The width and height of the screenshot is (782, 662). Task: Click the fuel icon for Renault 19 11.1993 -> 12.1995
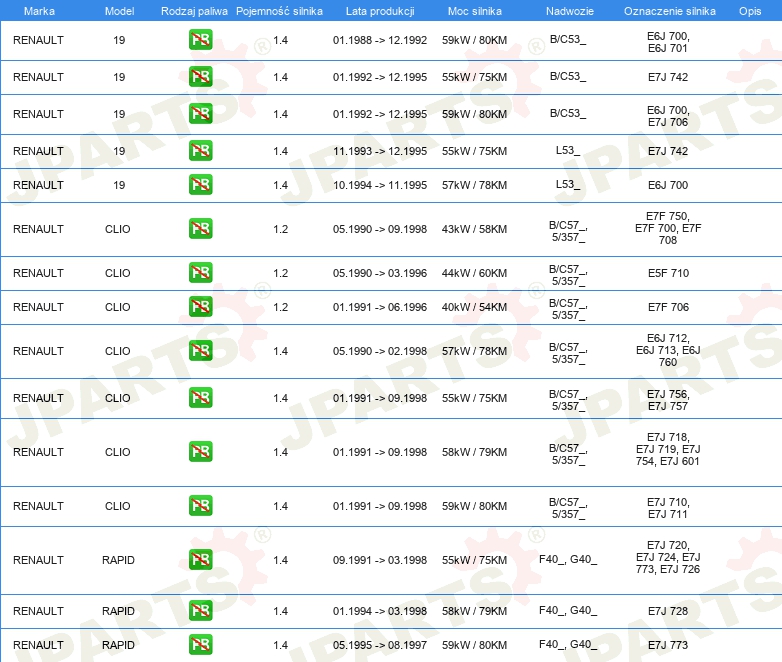pos(200,151)
